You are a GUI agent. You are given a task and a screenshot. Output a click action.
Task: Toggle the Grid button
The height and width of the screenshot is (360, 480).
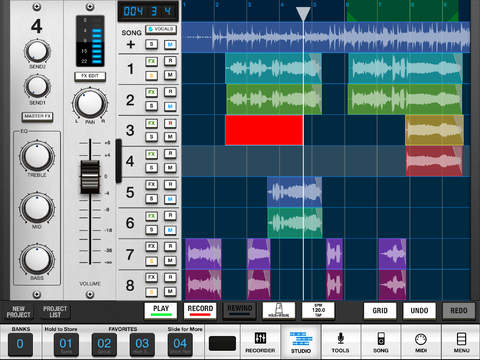click(380, 311)
